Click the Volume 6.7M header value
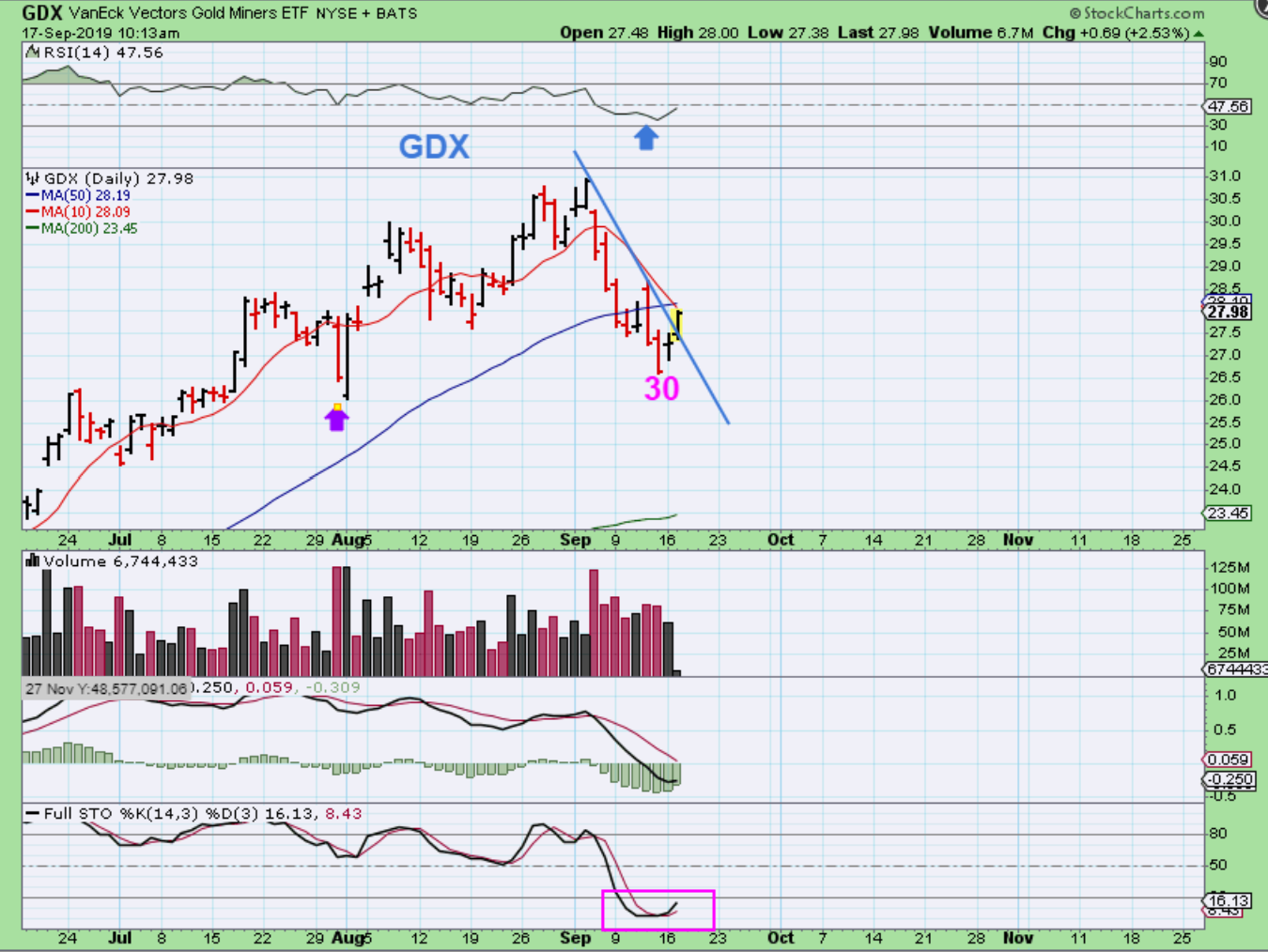 [x=981, y=33]
